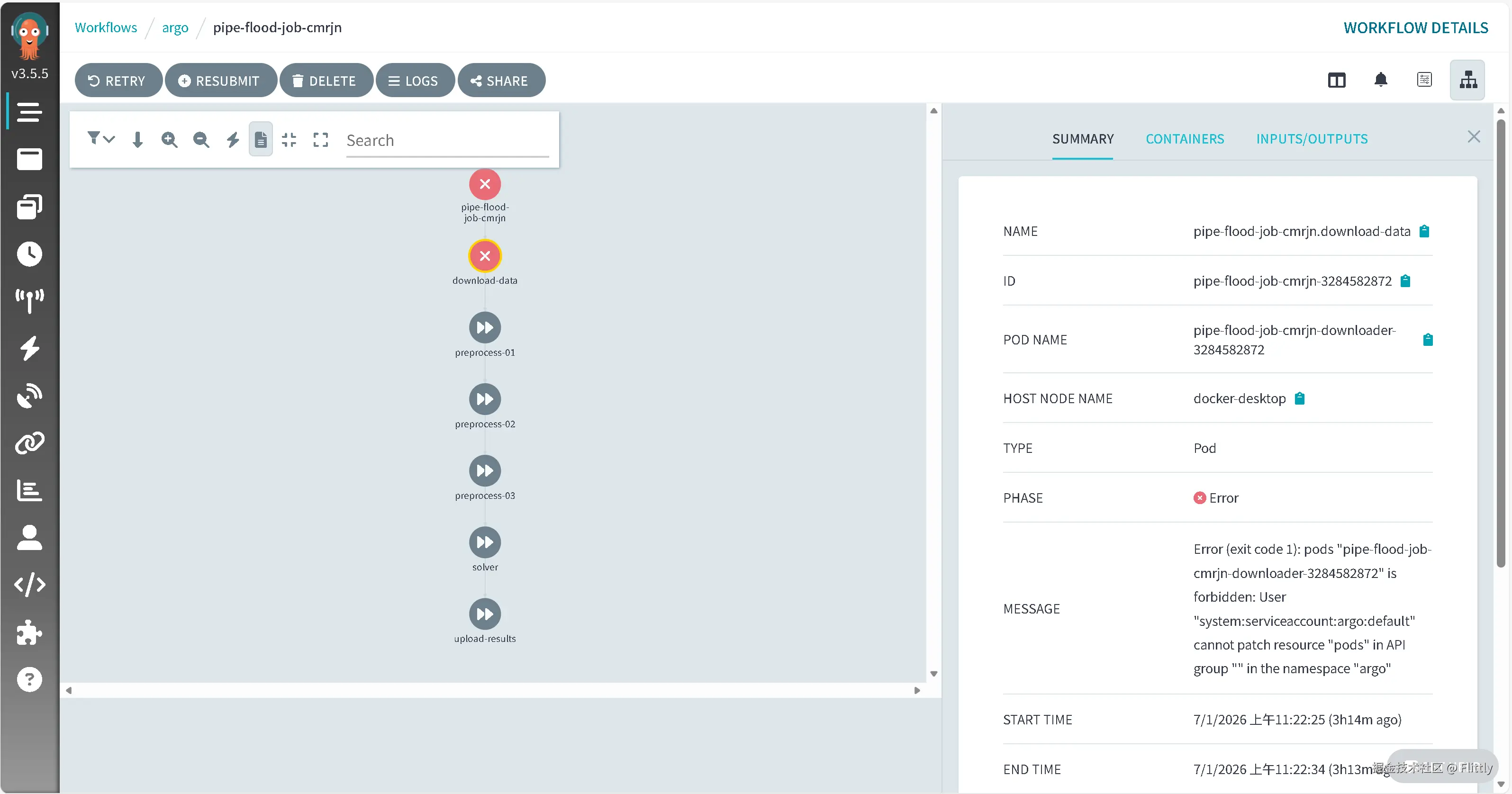
Task: Click the zoom out graph icon
Action: [201, 140]
